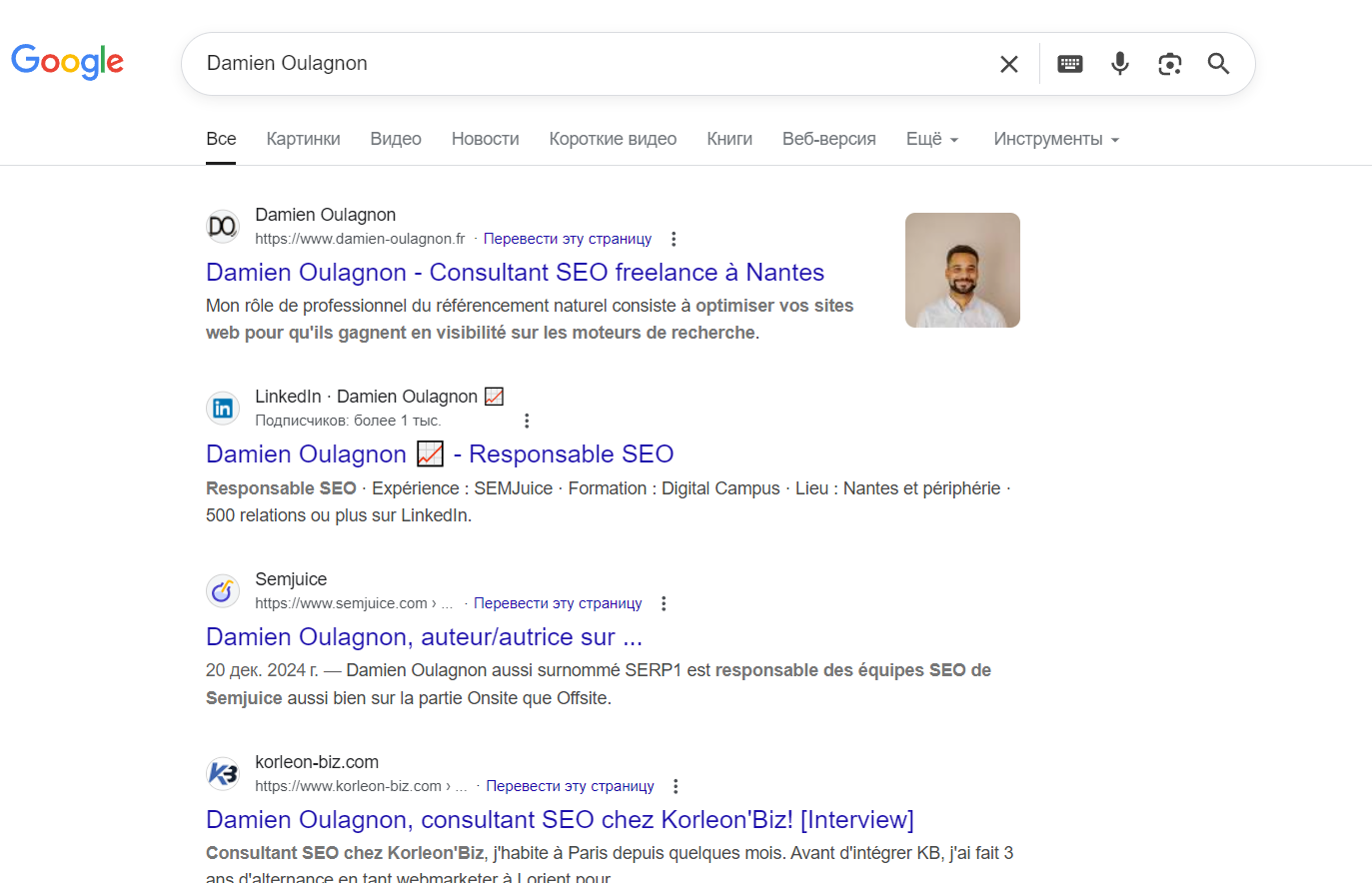This screenshot has height=883, width=1372.
Task: Click inside the search input field
Action: 500,62
